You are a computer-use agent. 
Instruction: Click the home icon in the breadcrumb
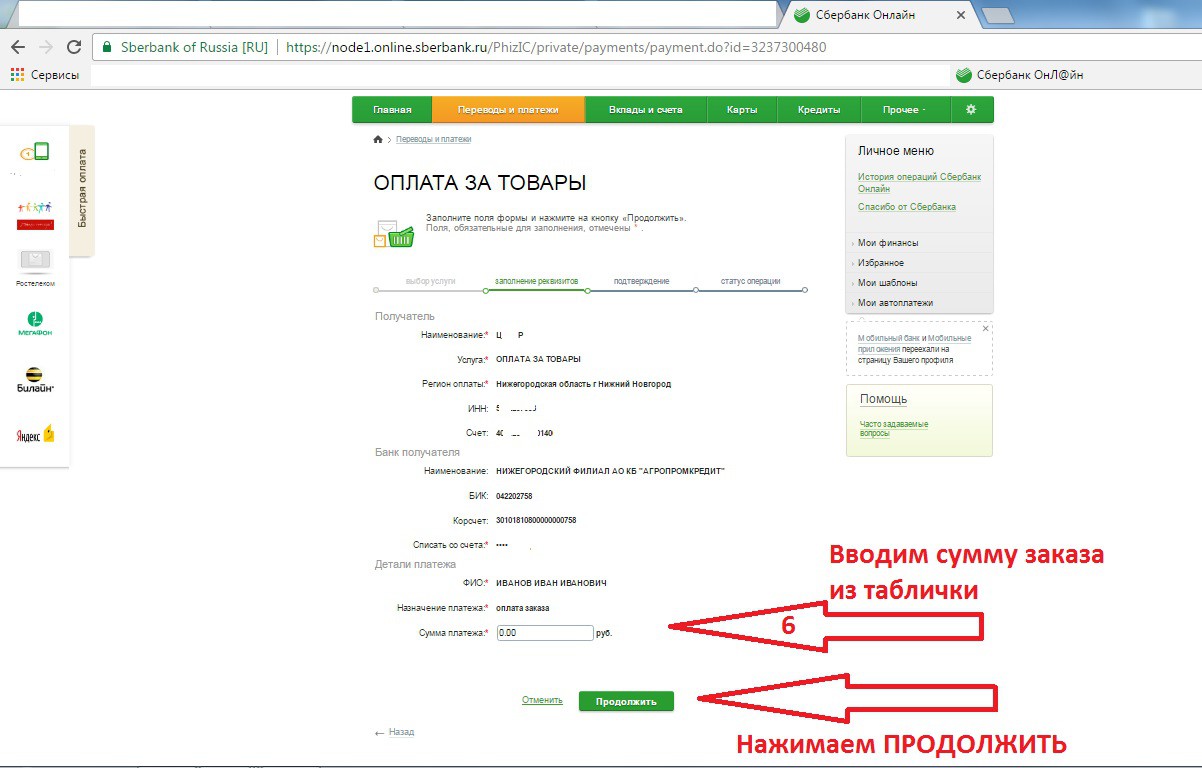point(378,139)
